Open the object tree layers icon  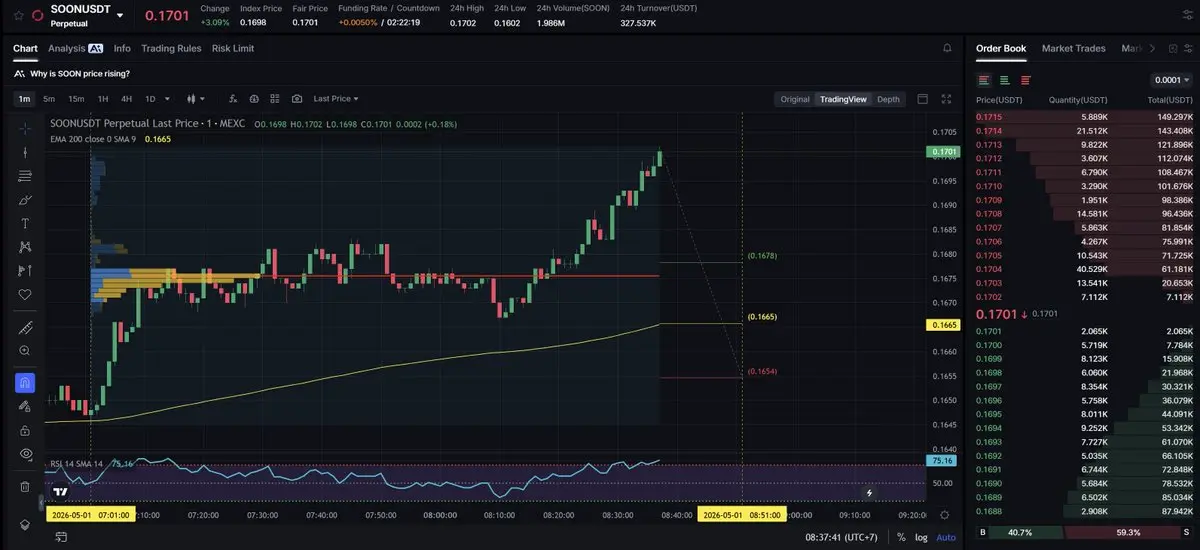tap(25, 525)
